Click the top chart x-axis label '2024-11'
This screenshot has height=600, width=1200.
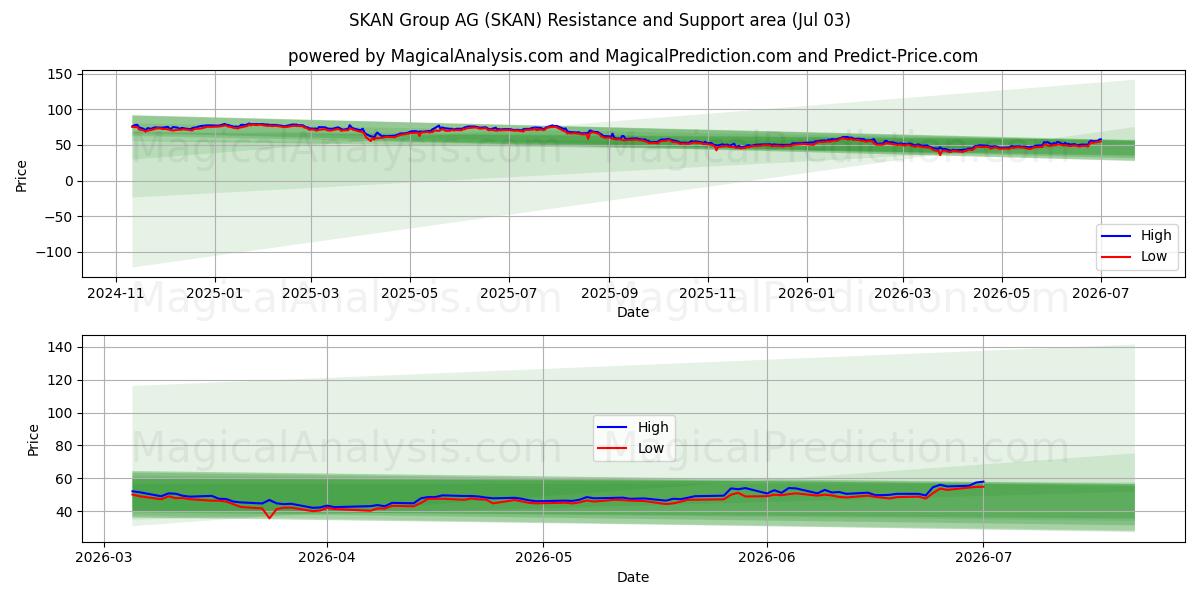pos(116,294)
